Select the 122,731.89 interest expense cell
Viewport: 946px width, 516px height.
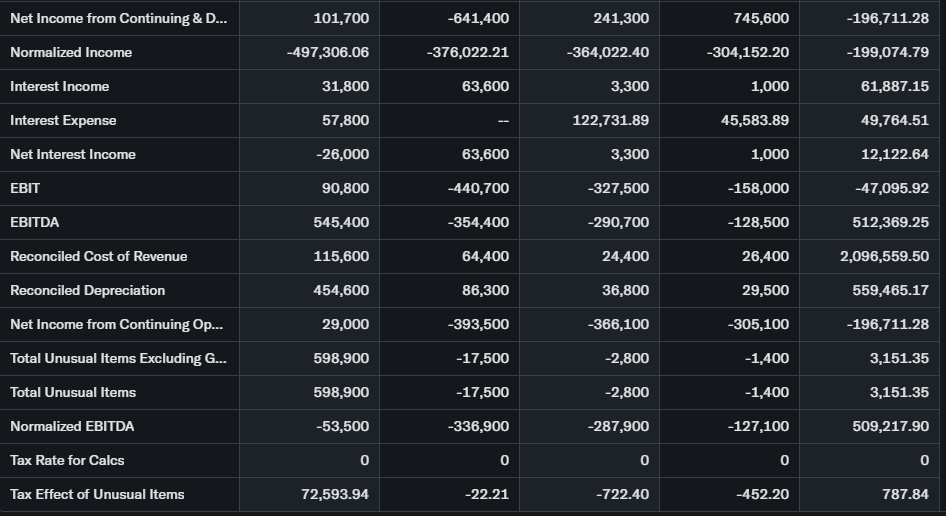(607, 120)
